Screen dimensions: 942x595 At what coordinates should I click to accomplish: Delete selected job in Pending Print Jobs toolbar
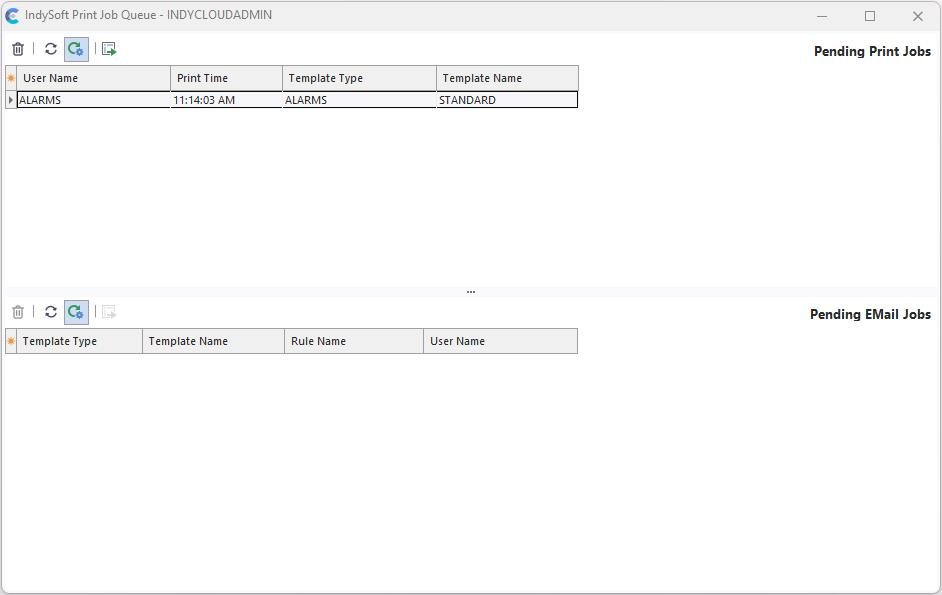[18, 49]
